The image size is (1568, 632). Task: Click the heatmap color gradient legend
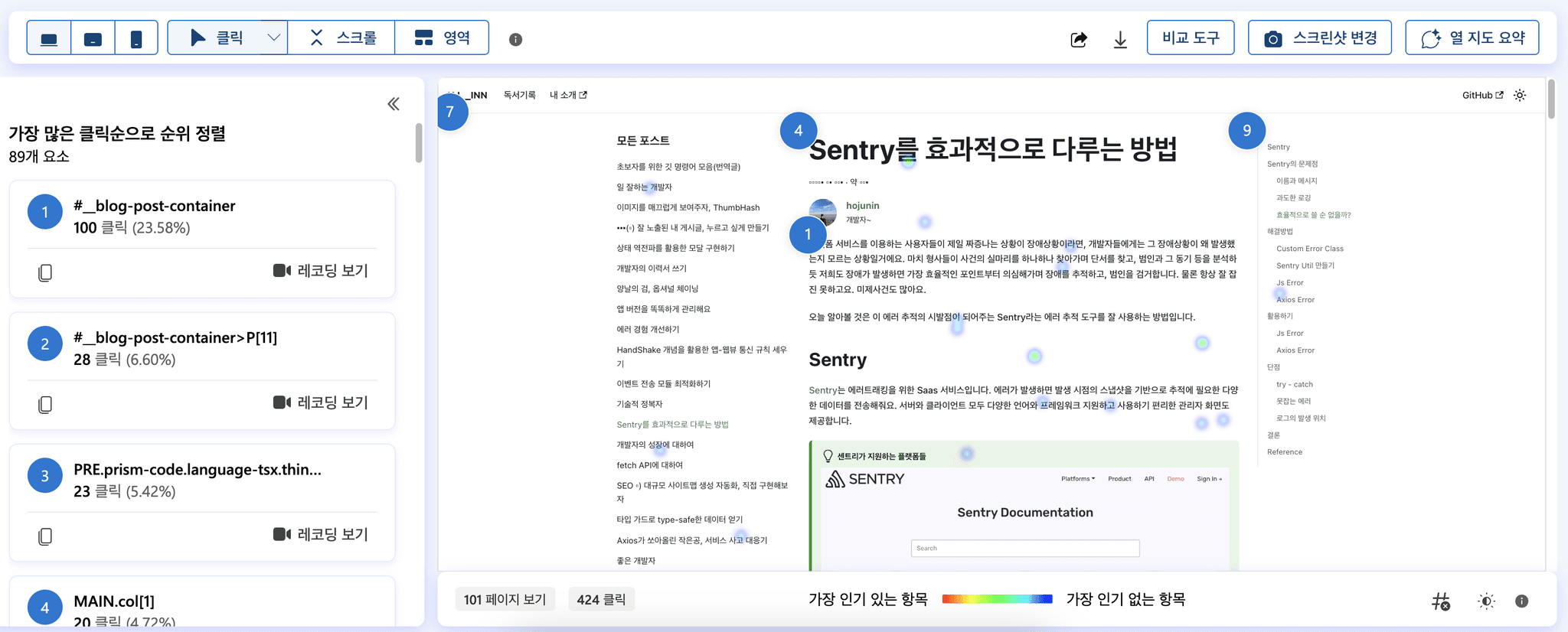click(997, 599)
